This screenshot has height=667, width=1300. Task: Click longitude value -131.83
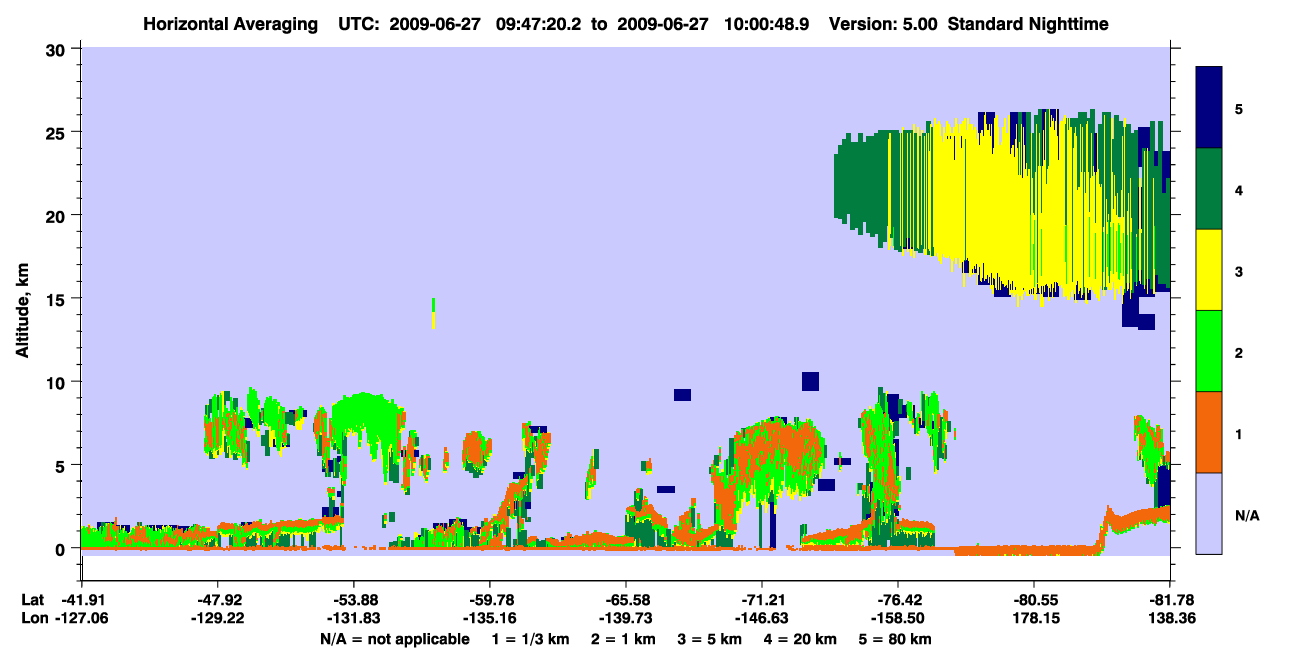(x=353, y=618)
